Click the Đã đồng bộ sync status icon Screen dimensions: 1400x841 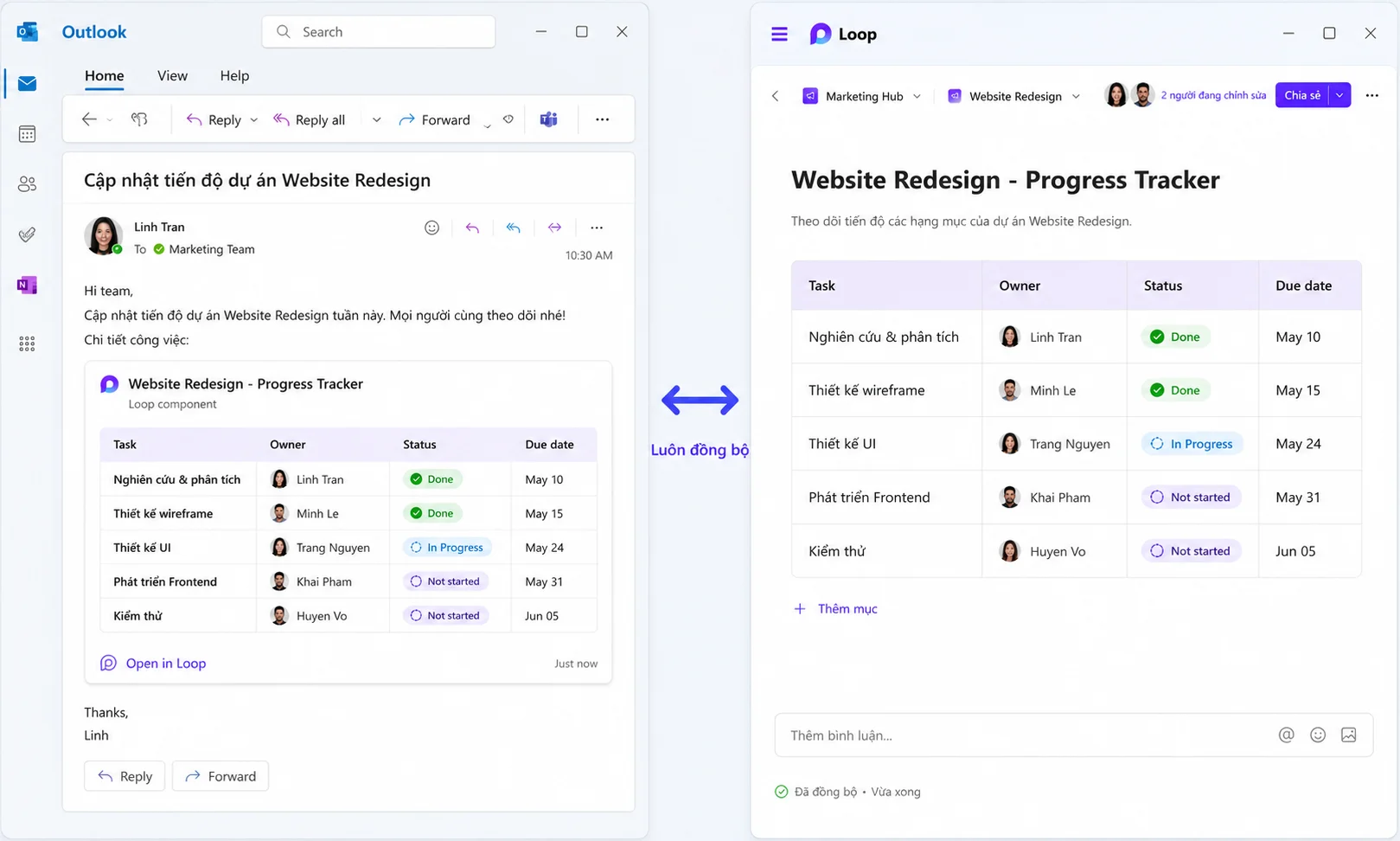(x=781, y=792)
